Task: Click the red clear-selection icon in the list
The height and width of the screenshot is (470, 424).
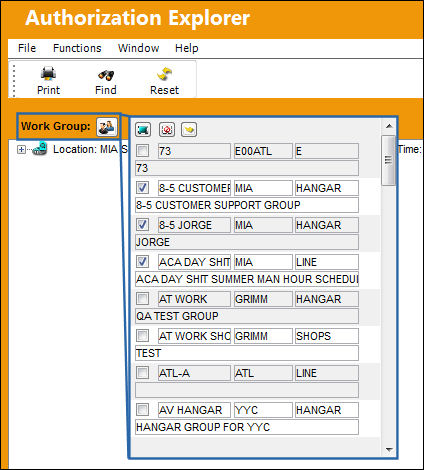Action: tap(167, 130)
